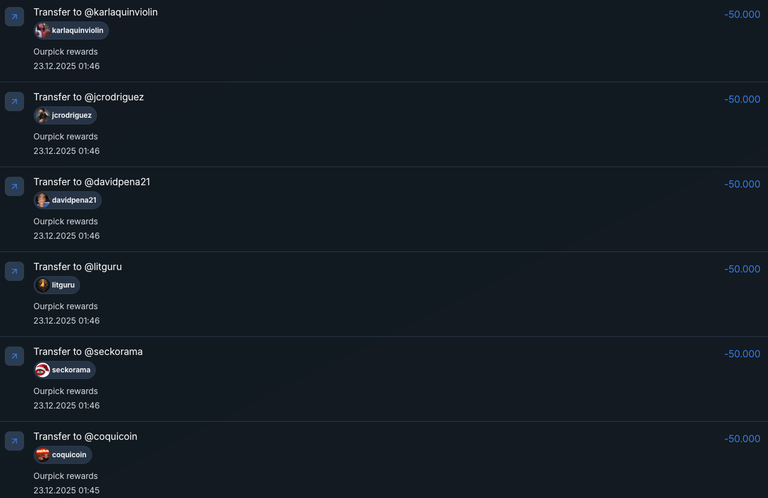Click the "Transfer to @seckorama" title

point(87,352)
